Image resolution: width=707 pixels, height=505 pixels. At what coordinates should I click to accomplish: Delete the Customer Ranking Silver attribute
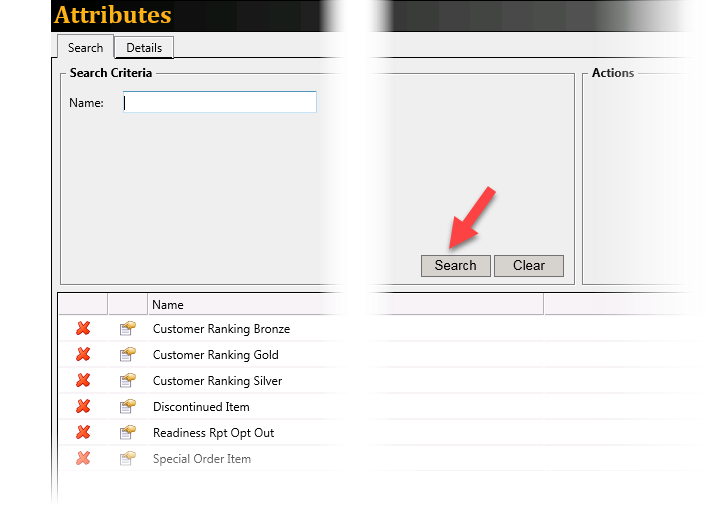(x=84, y=380)
